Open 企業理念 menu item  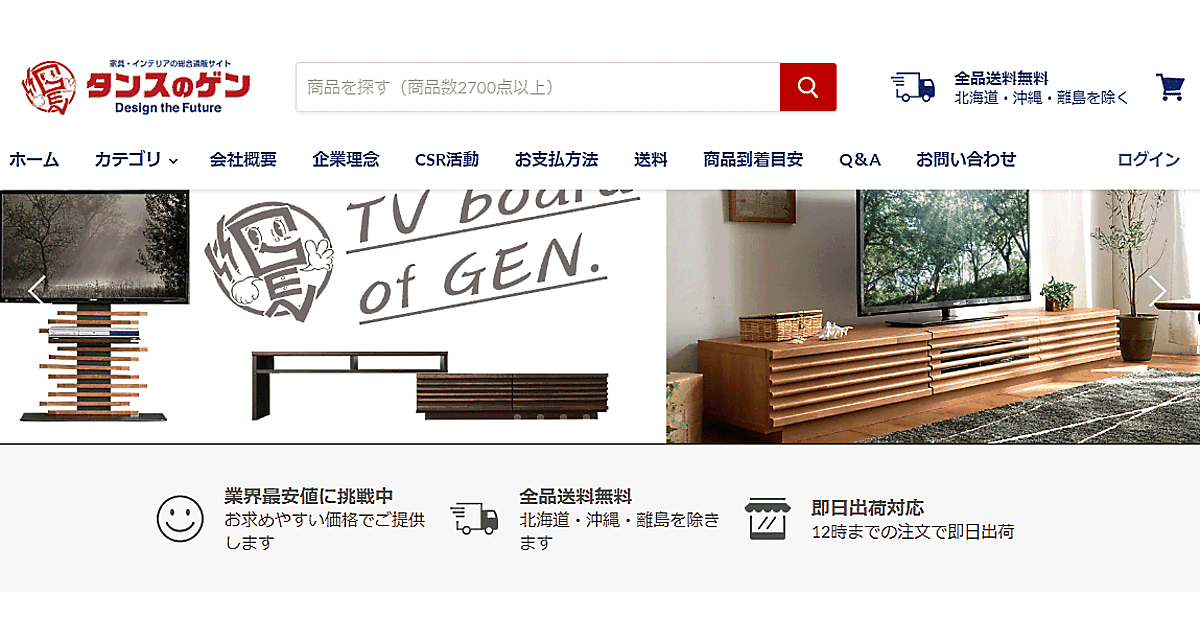pyautogui.click(x=346, y=159)
